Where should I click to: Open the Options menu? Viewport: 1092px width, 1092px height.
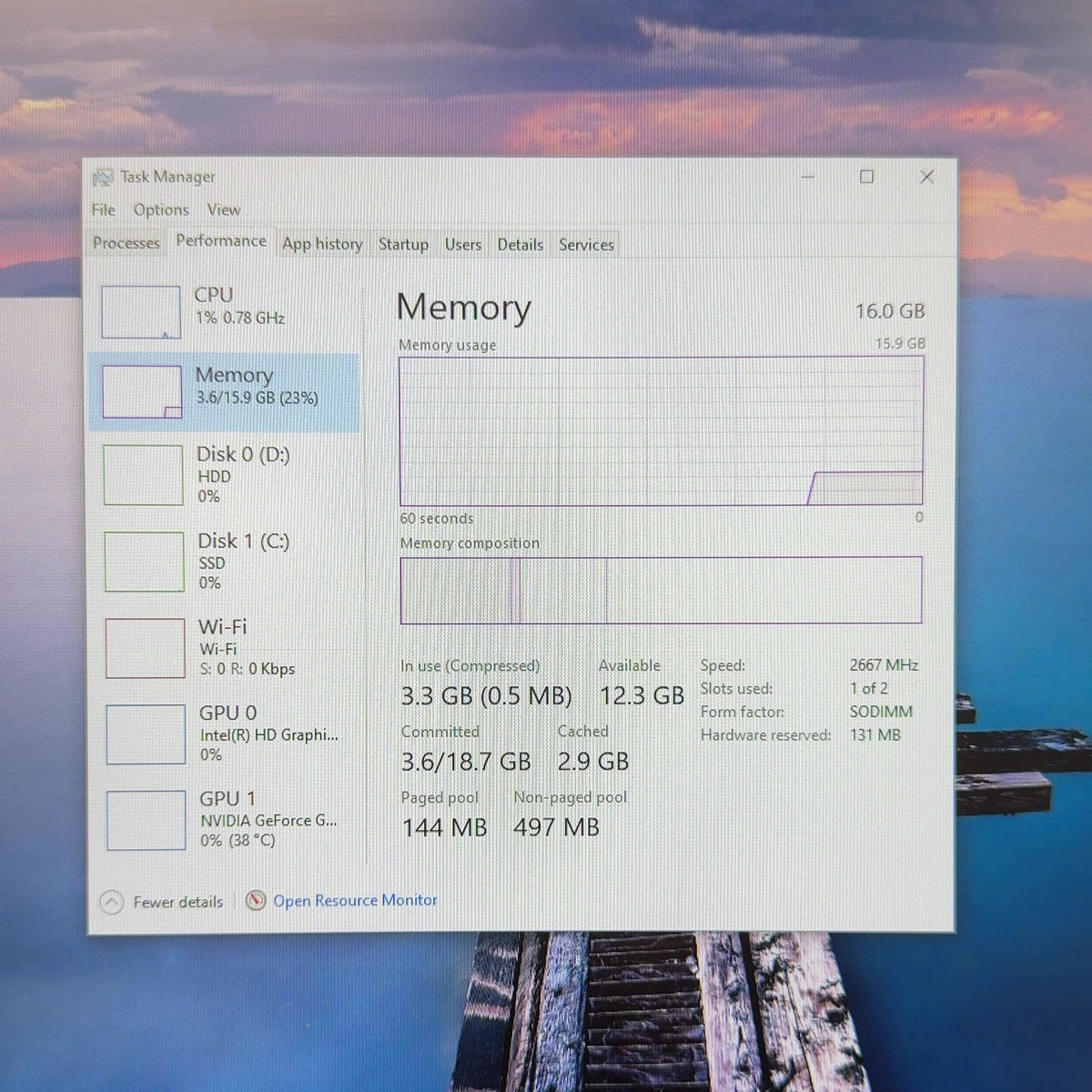point(161,210)
